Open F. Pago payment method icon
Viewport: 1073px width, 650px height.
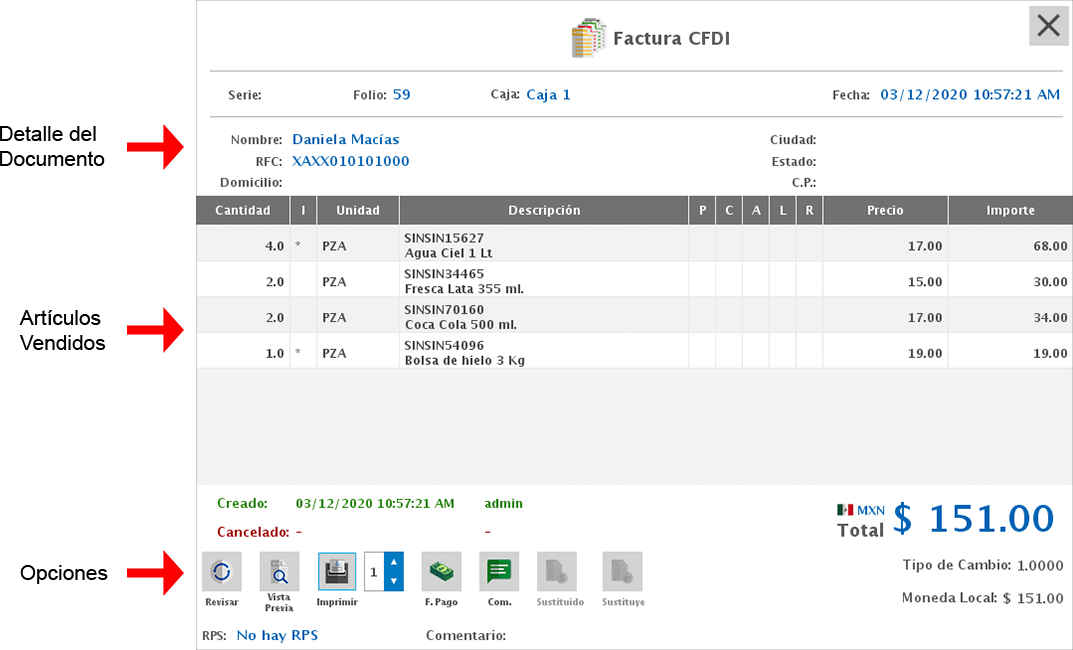(441, 572)
